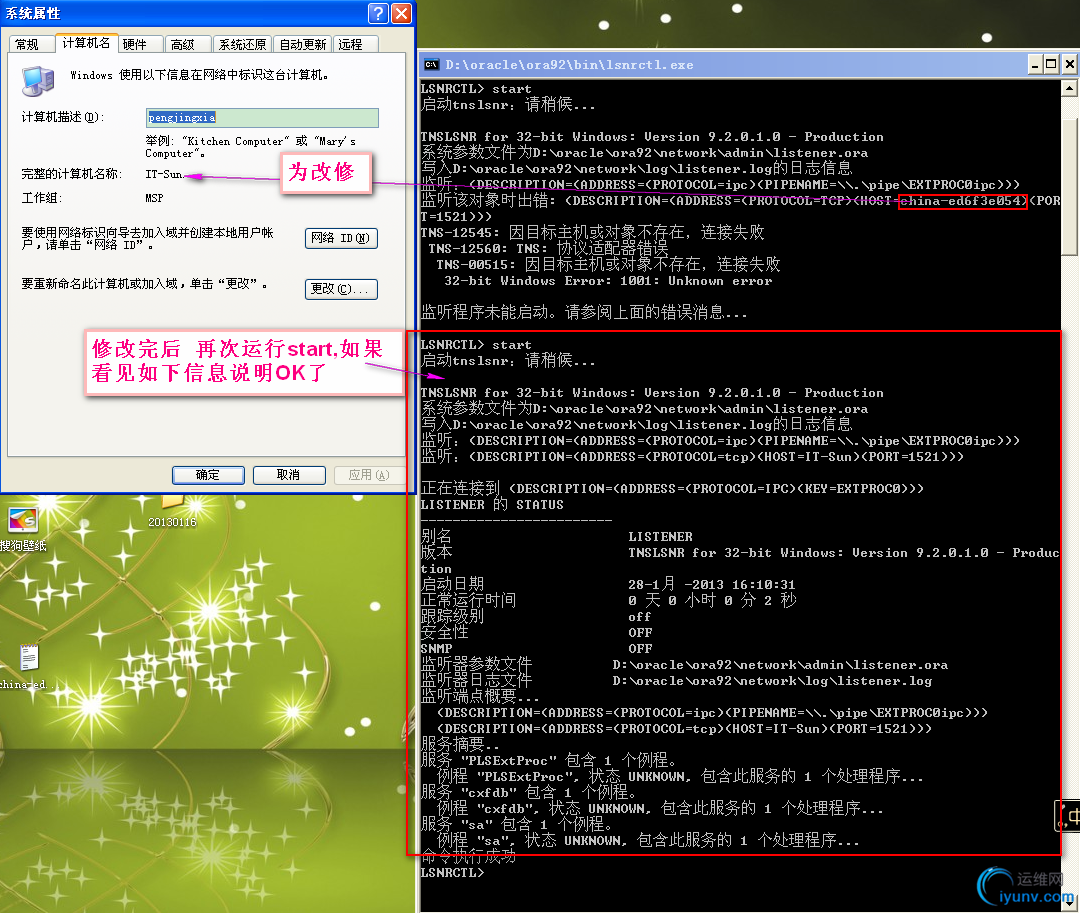Click the 更改 button to rename computer
1080x913 pixels.
point(341,289)
